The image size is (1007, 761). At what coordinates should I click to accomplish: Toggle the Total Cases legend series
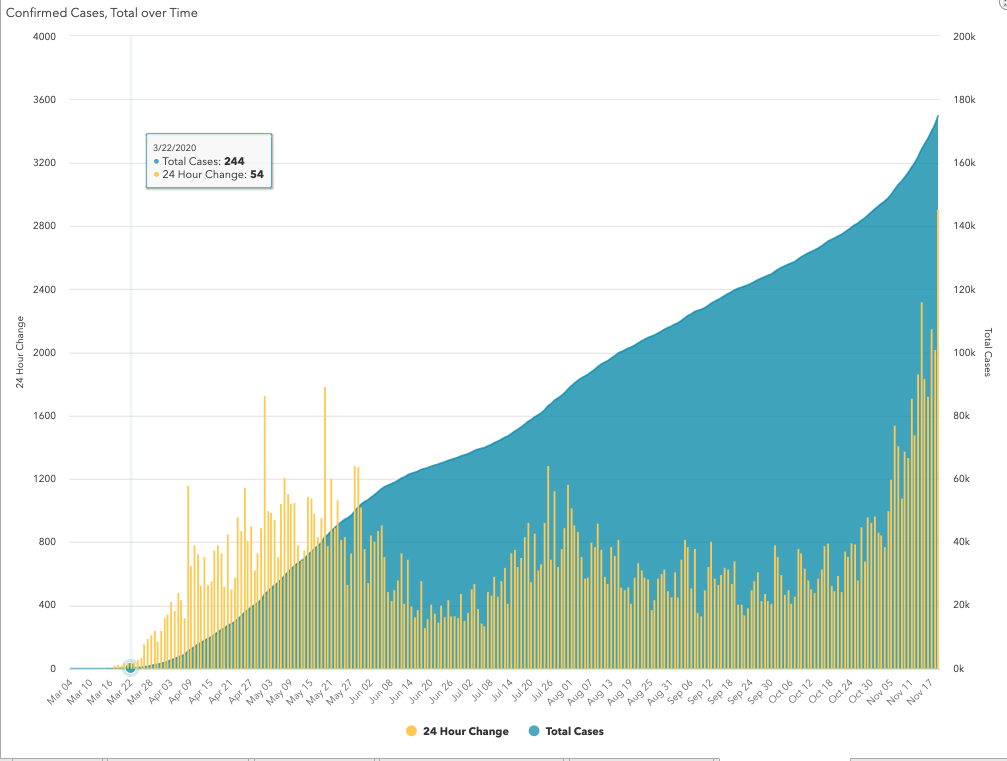pyautogui.click(x=574, y=731)
